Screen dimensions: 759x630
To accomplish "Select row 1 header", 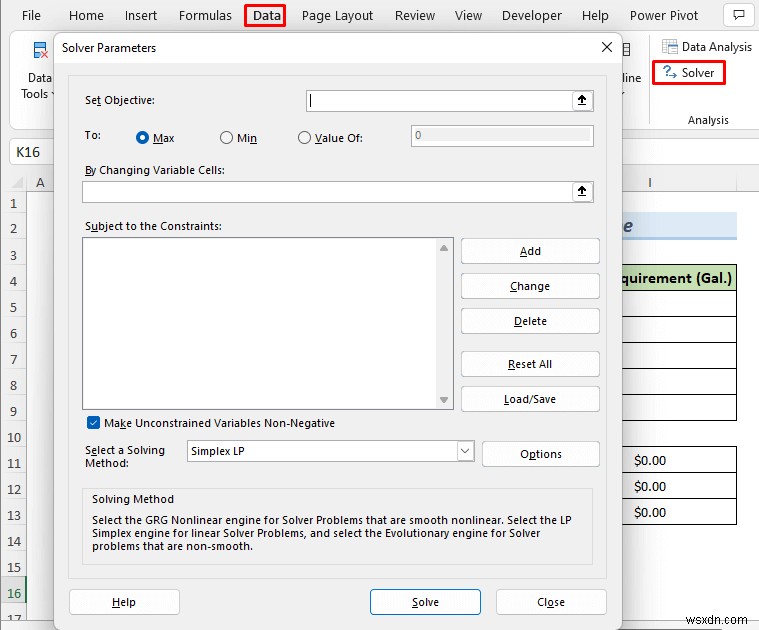I will pos(14,204).
